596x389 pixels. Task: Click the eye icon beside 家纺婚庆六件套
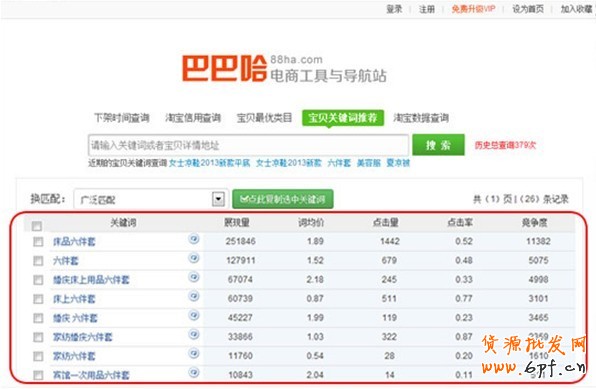pyautogui.click(x=194, y=334)
